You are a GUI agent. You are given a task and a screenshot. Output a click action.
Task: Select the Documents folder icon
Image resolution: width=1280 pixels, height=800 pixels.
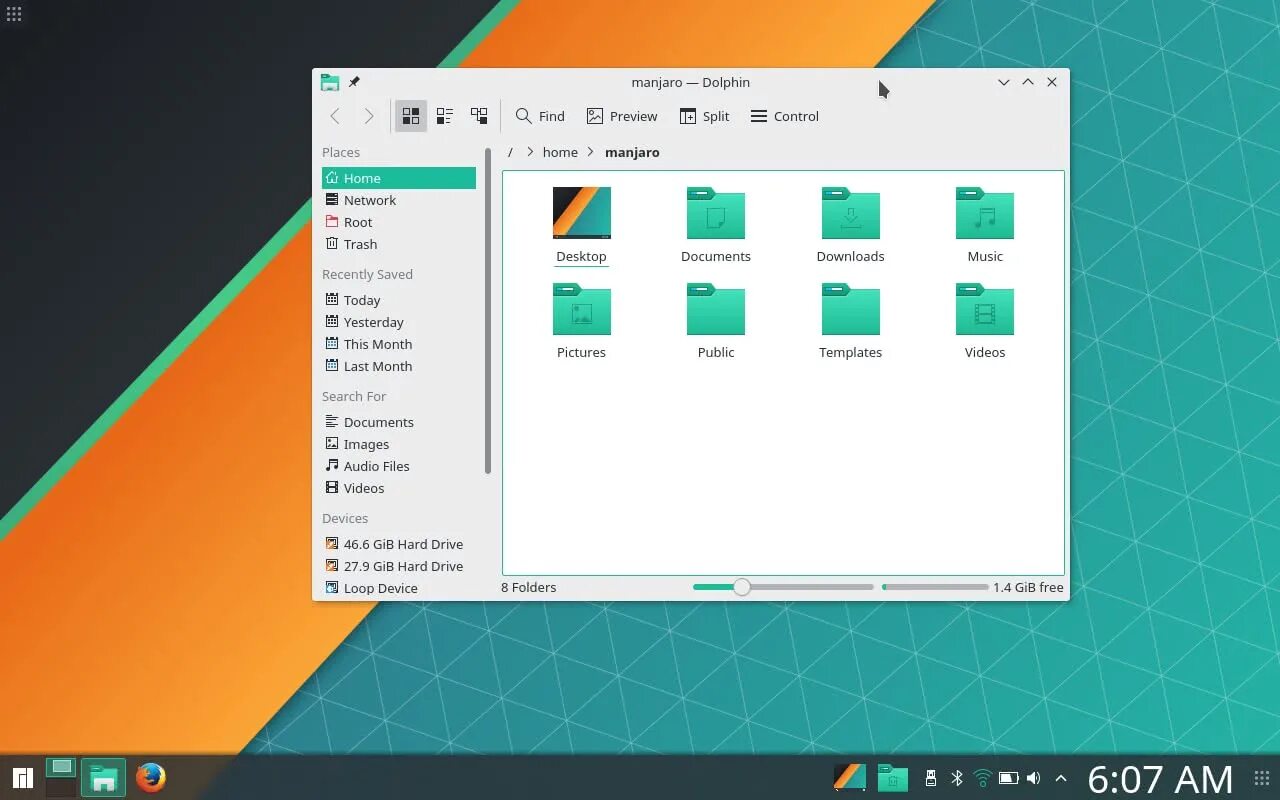pyautogui.click(x=716, y=213)
